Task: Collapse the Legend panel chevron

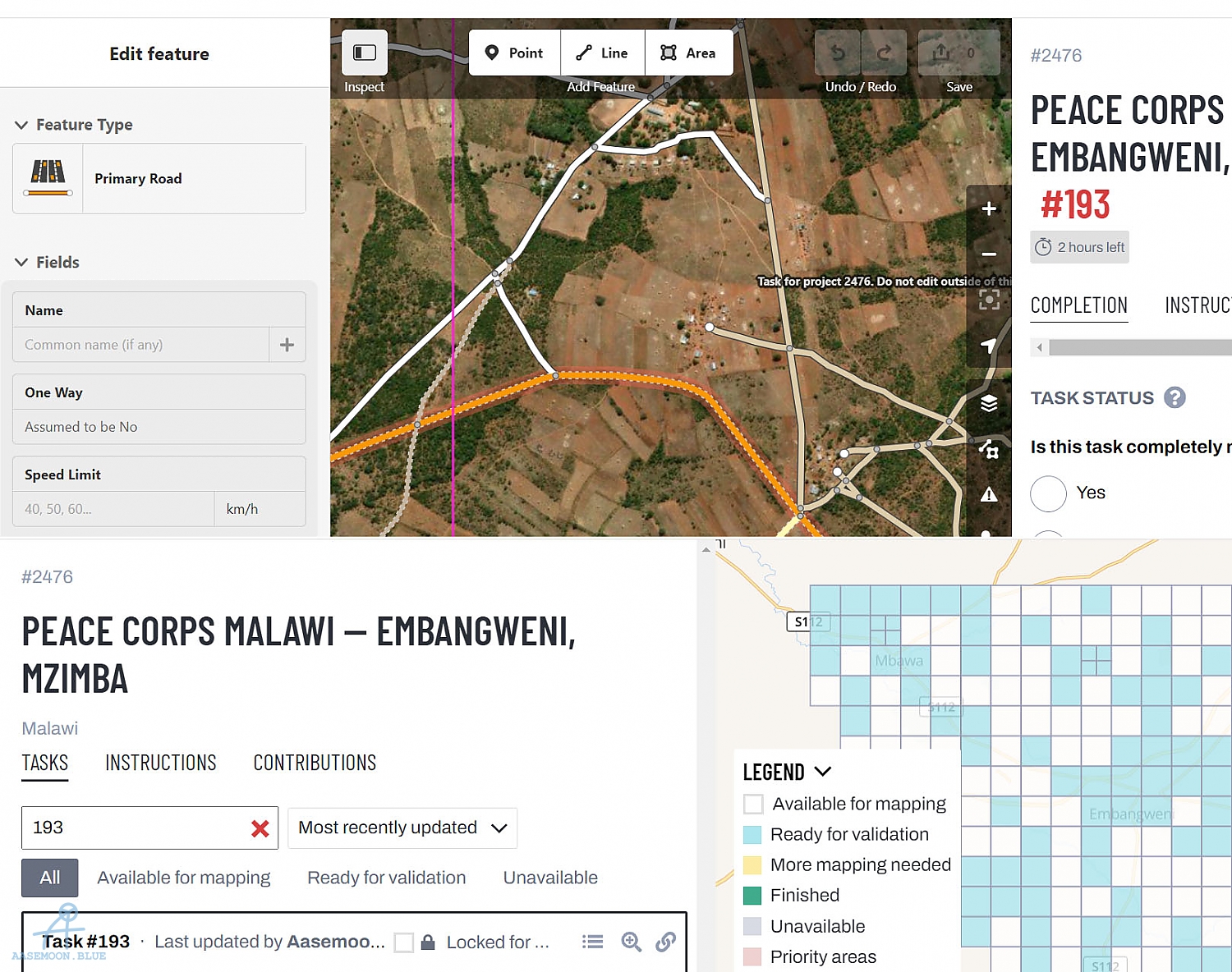Action: pos(822,772)
